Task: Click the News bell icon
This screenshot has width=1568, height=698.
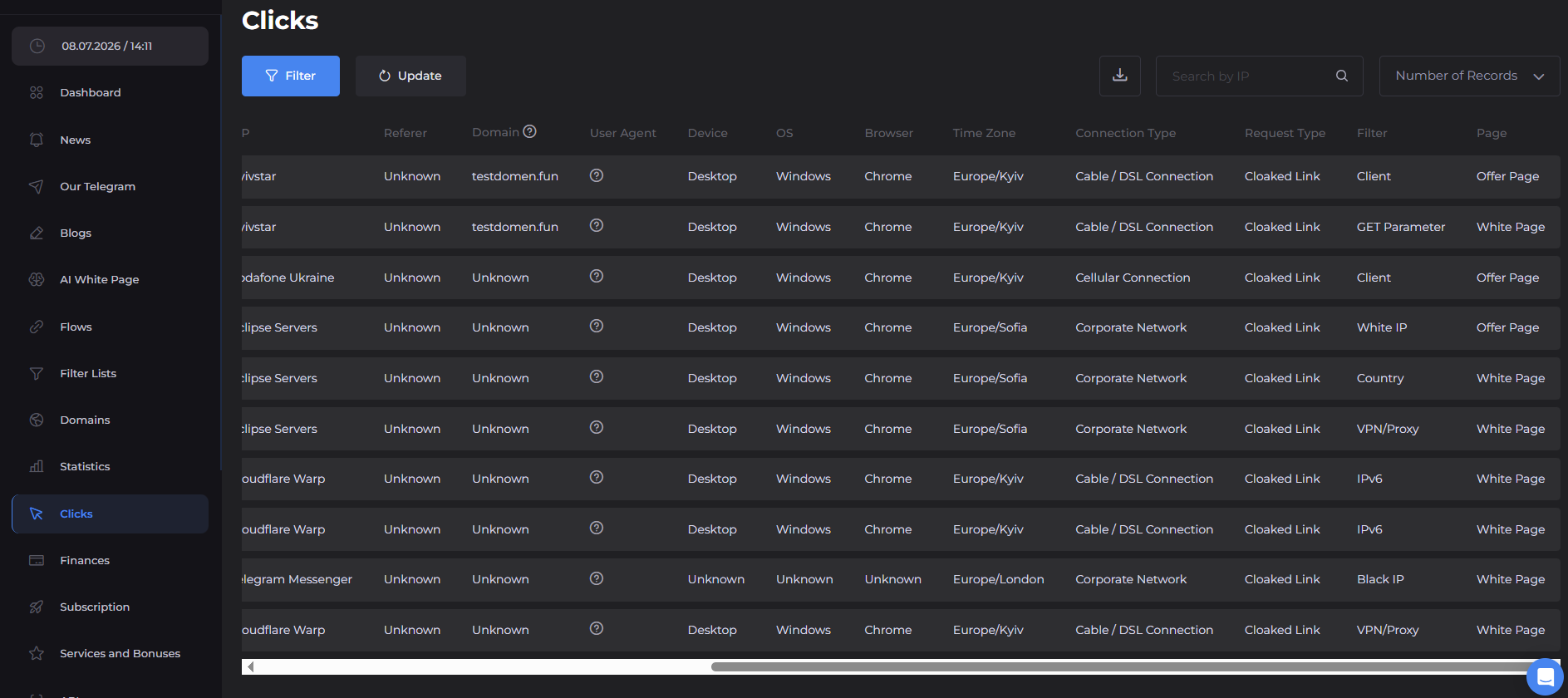Action: click(x=37, y=140)
